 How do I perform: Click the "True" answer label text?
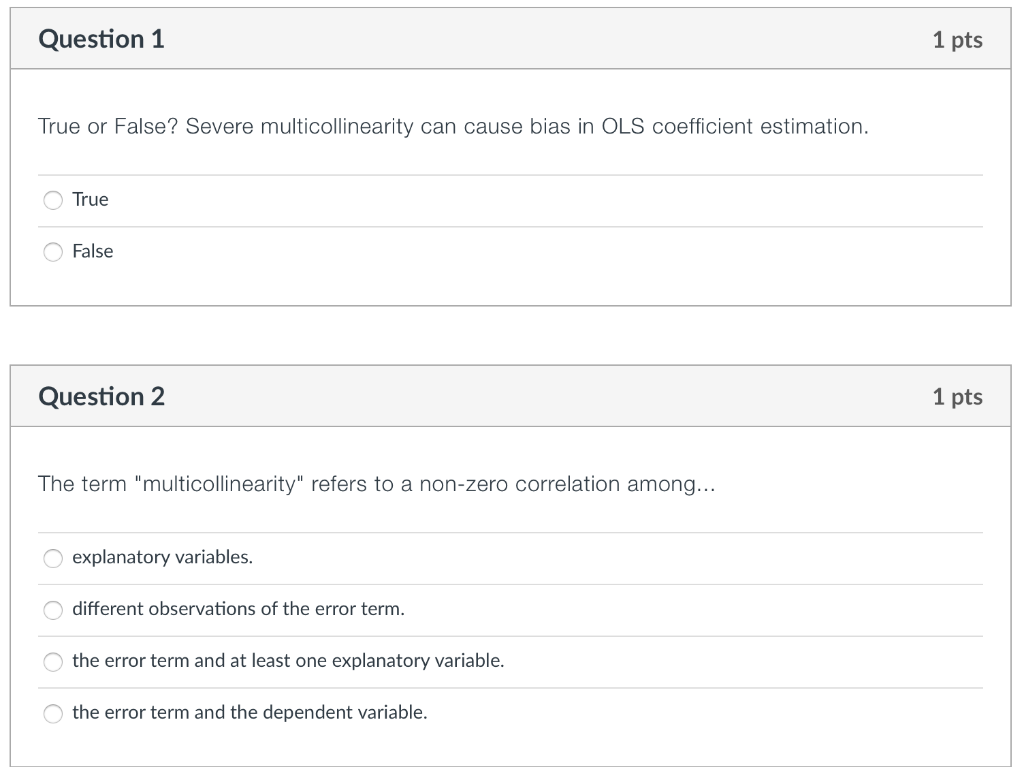(x=90, y=200)
